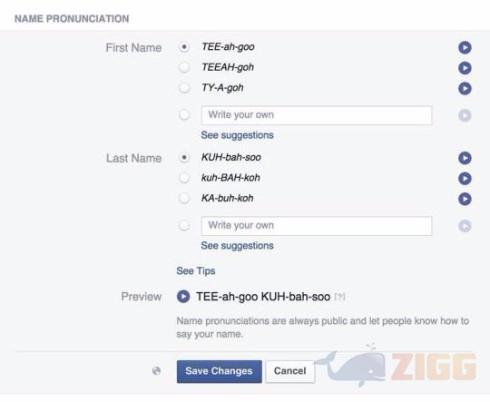Screen dimensions: 490x402
Task: Choose the kuh-BAH-koh last name option
Action: [184, 178]
